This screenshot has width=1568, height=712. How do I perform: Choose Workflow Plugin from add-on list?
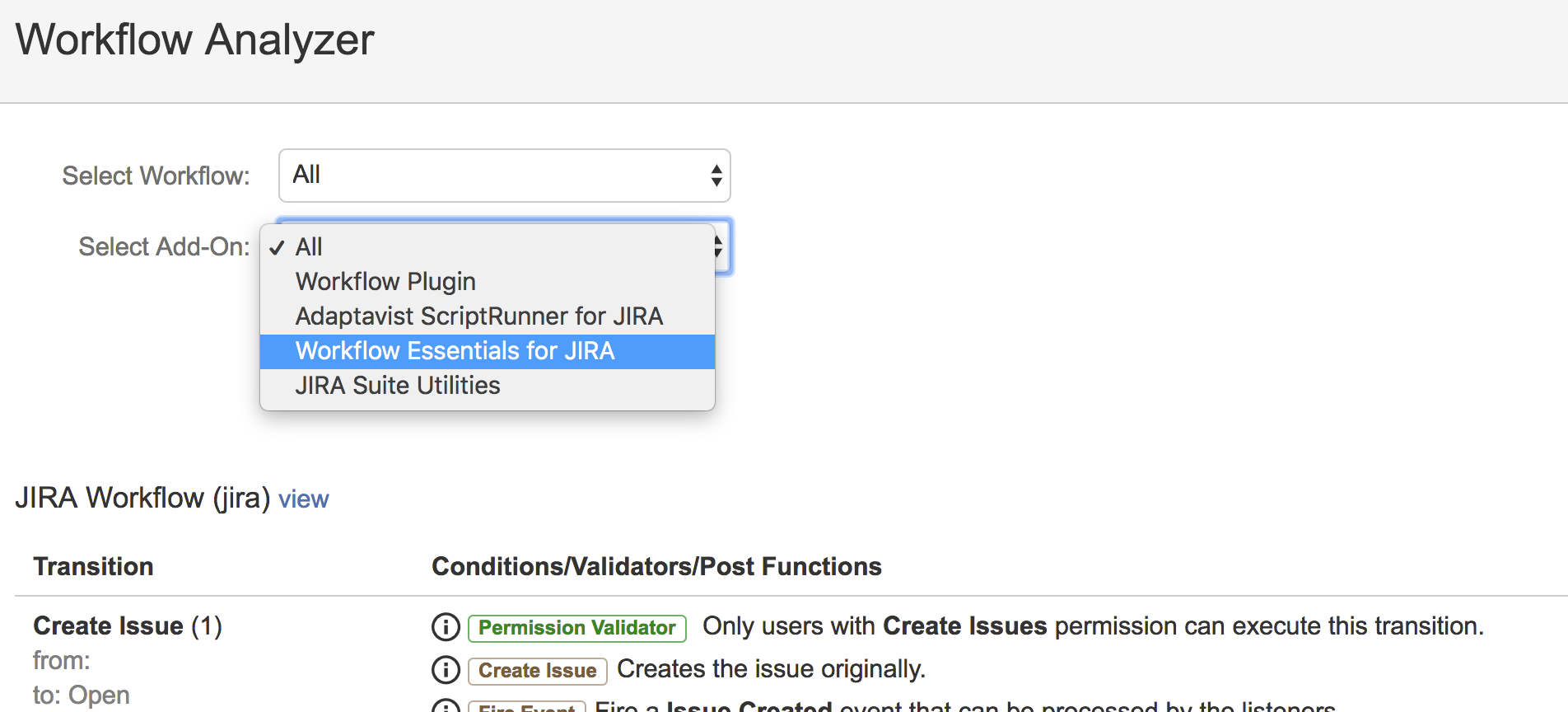[385, 282]
